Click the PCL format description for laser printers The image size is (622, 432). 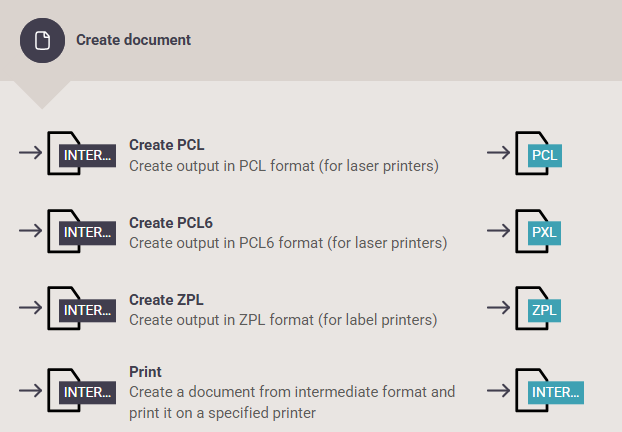(284, 166)
